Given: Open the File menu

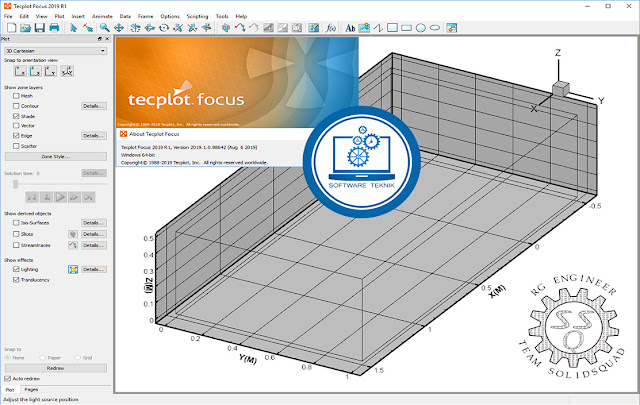Looking at the screenshot, I should [8, 16].
